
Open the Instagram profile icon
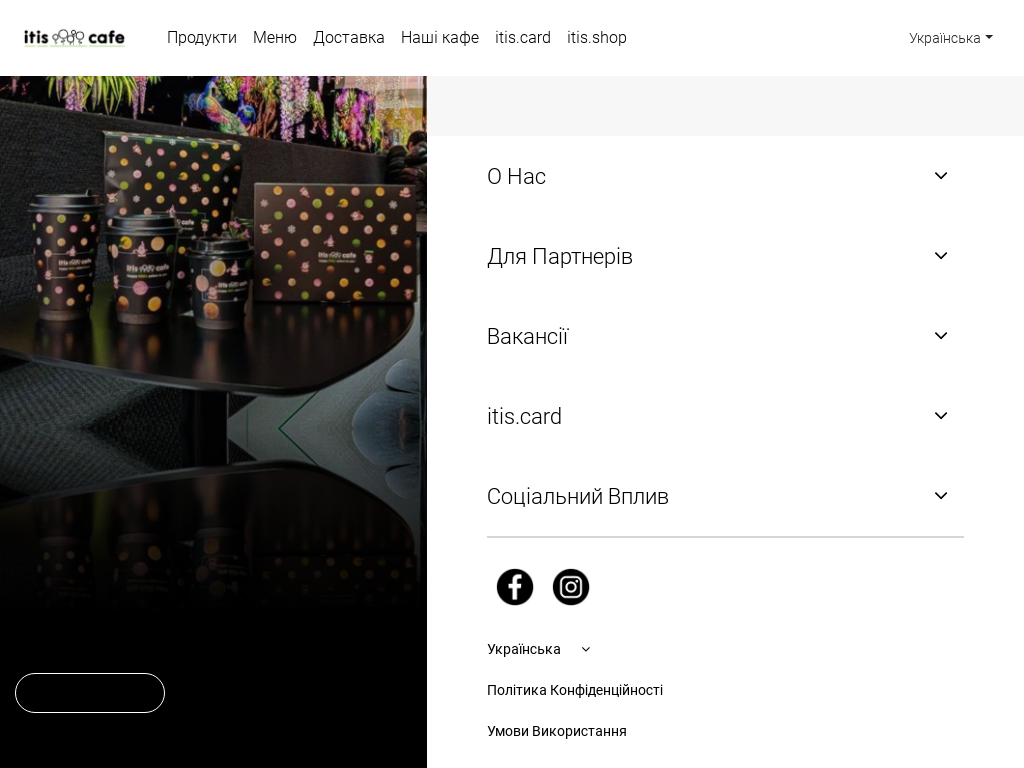click(571, 586)
